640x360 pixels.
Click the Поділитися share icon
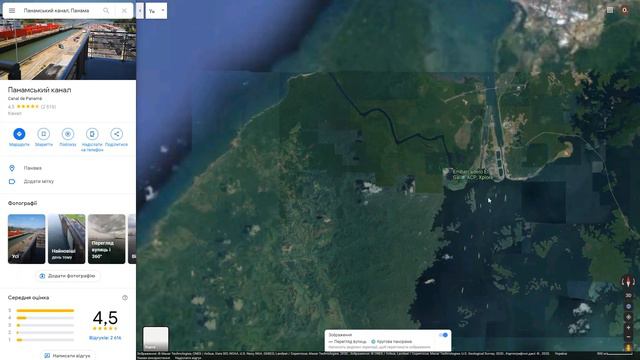tap(116, 134)
